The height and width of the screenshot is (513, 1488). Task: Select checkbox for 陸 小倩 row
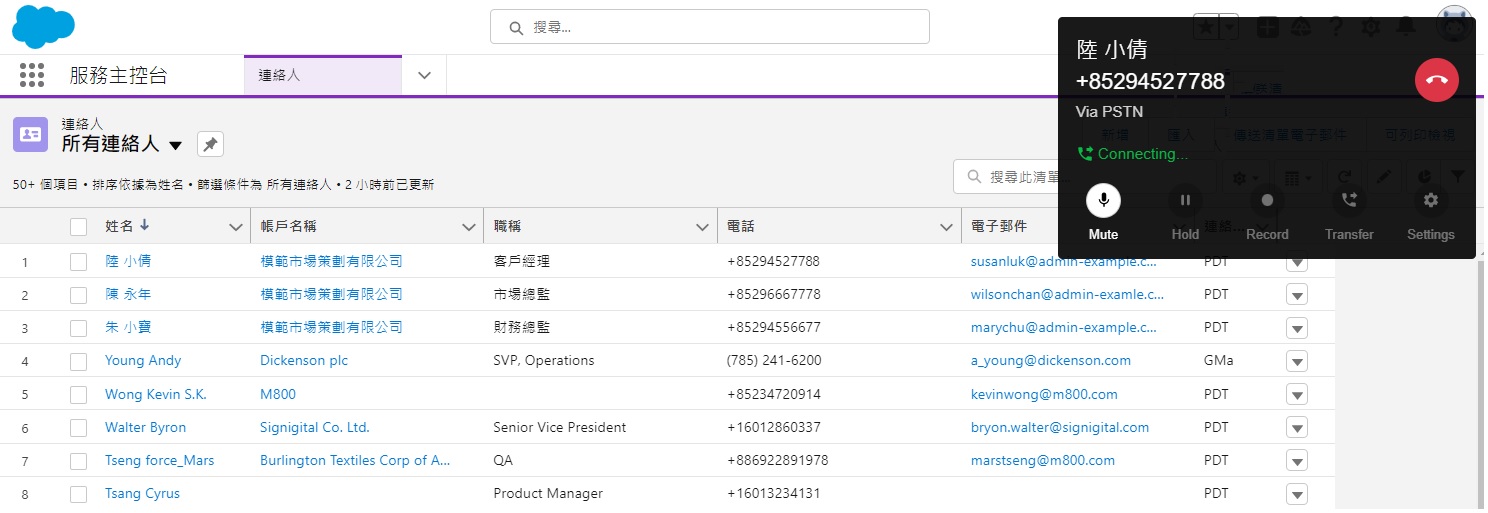pos(78,262)
